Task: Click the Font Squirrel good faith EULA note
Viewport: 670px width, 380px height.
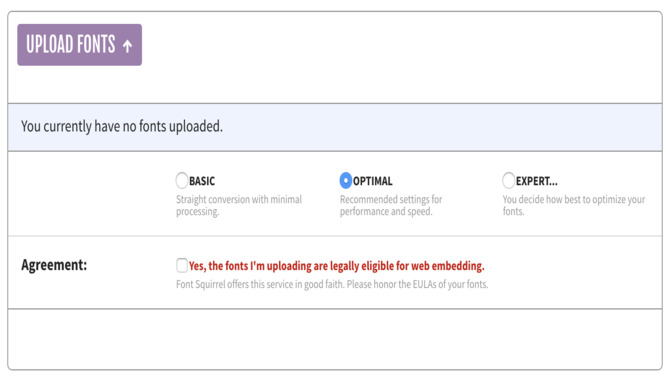Action: [332, 284]
